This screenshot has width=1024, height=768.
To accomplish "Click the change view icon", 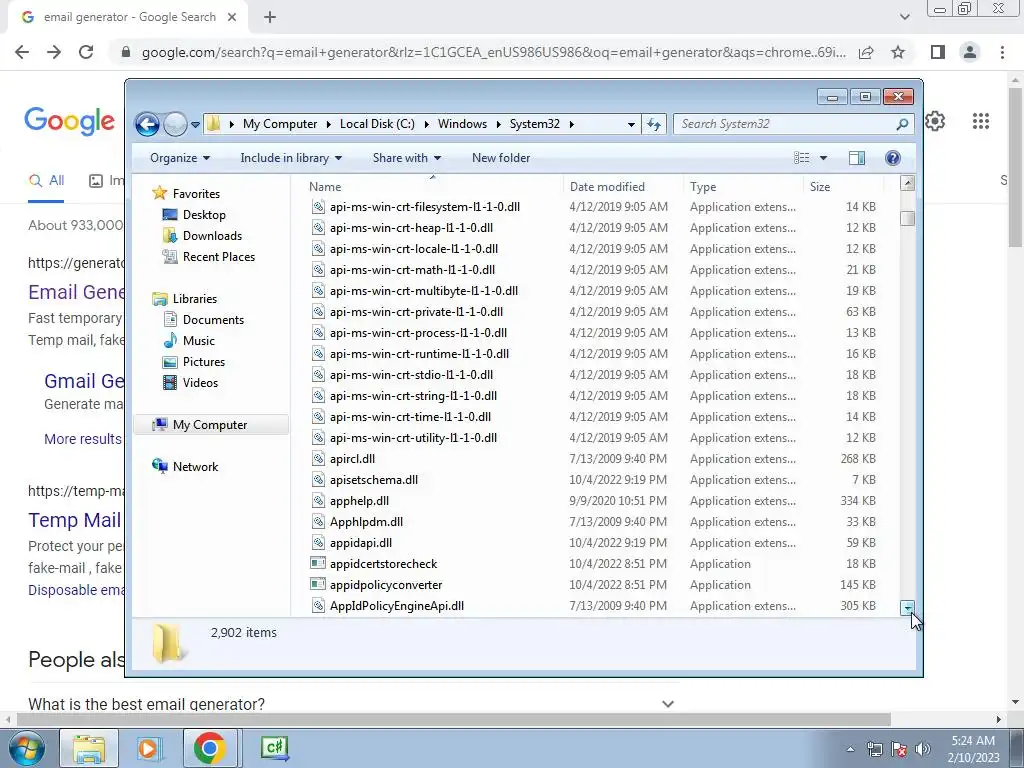I will pyautogui.click(x=801, y=158).
